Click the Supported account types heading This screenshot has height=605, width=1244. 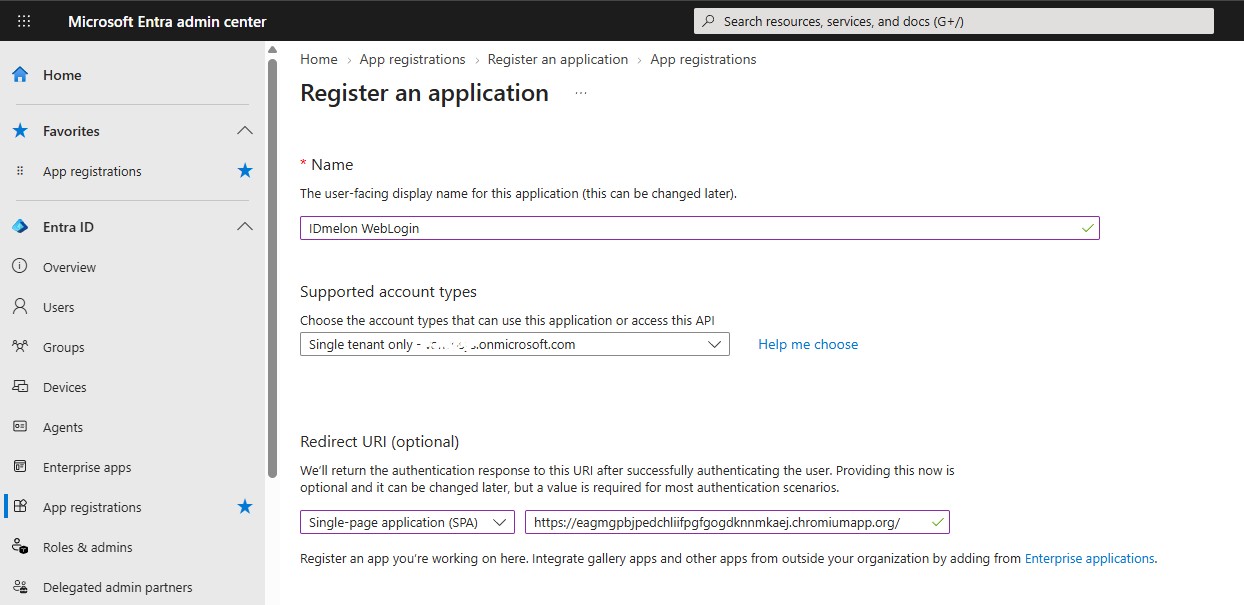tap(389, 292)
